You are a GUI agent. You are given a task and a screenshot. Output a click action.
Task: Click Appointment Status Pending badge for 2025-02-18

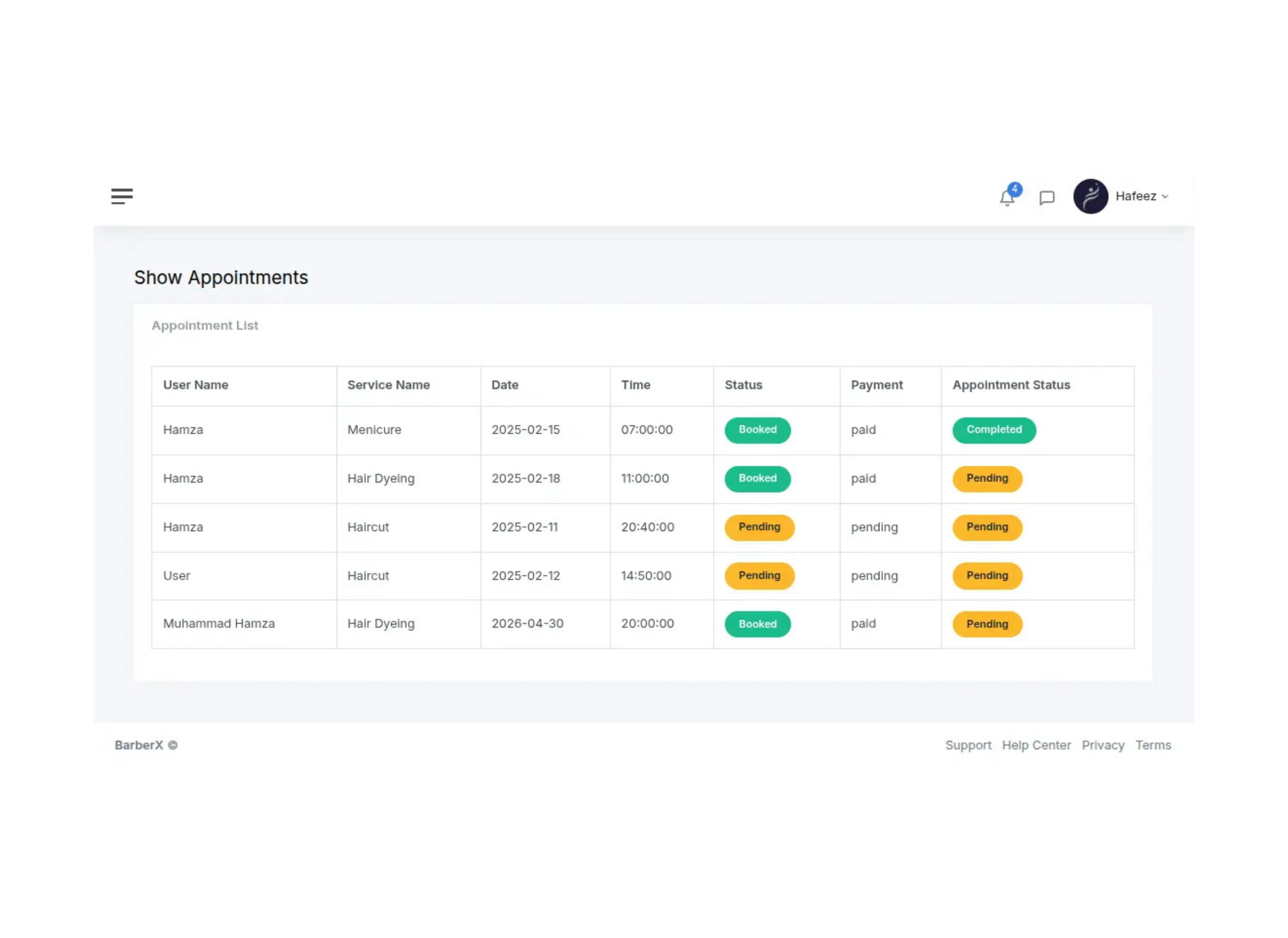coord(988,479)
